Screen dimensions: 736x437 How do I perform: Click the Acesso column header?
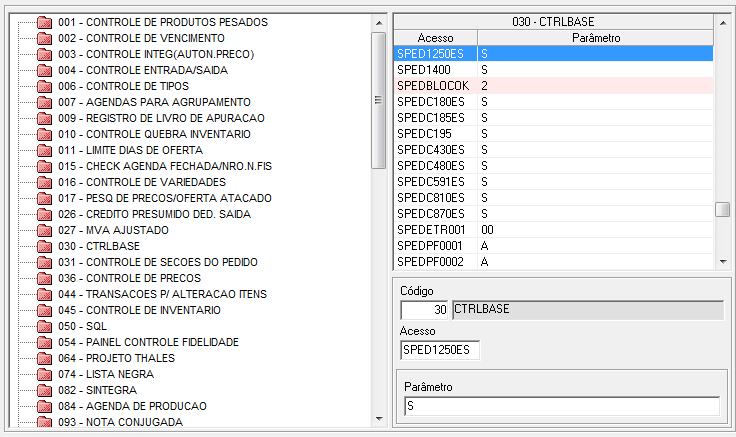(x=435, y=38)
